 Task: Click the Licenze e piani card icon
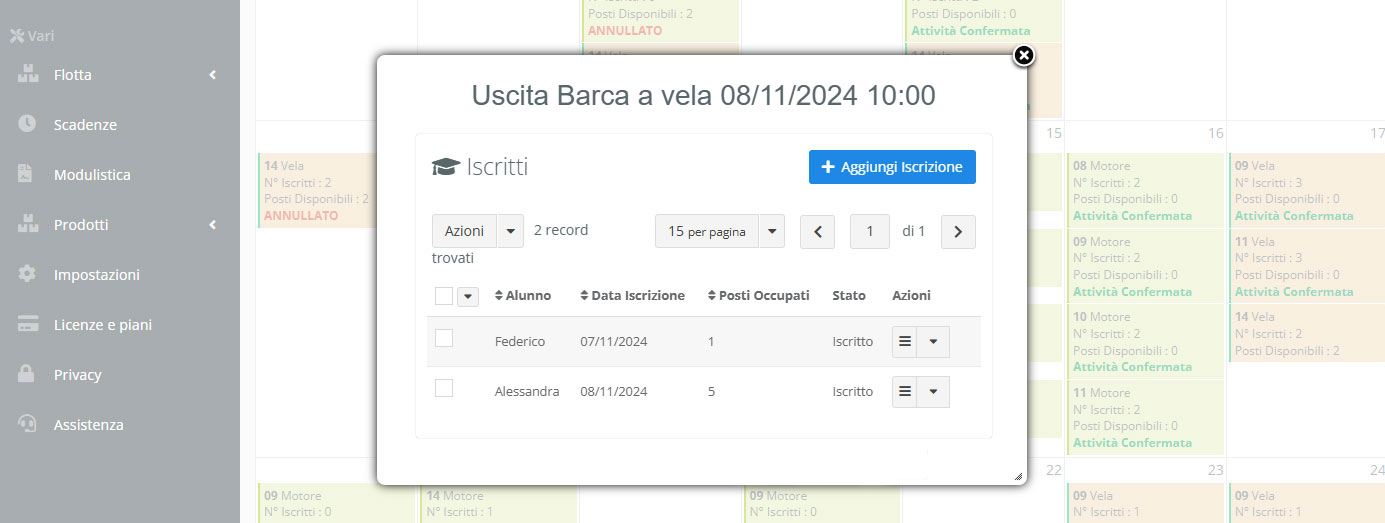tap(27, 324)
